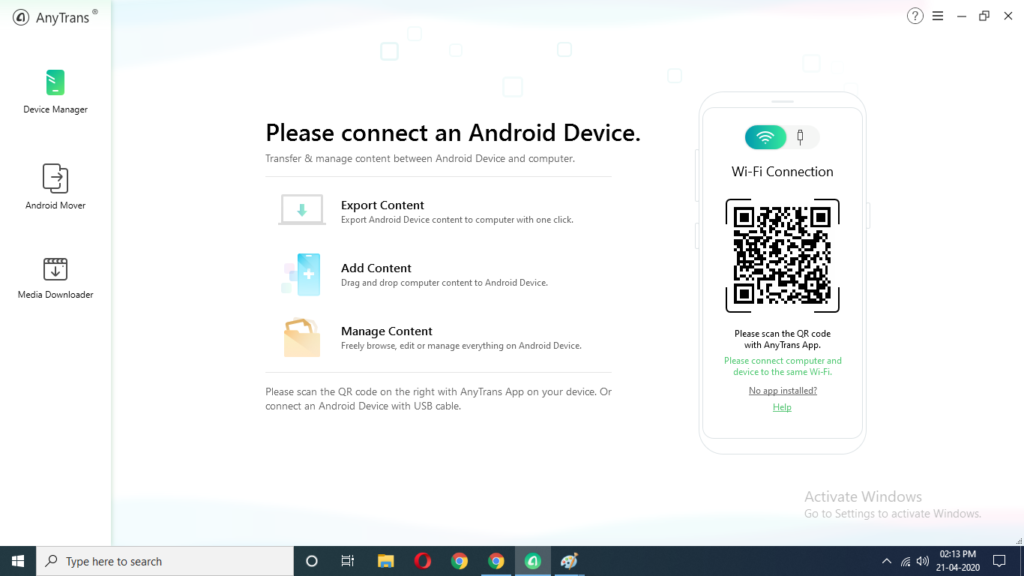Open the Paint taskbar icon
Image resolution: width=1024 pixels, height=576 pixels.
click(569, 561)
